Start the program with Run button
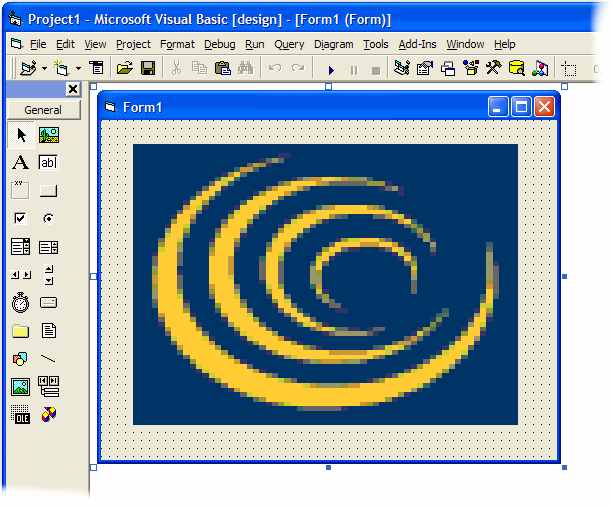612x506 pixels. click(331, 70)
